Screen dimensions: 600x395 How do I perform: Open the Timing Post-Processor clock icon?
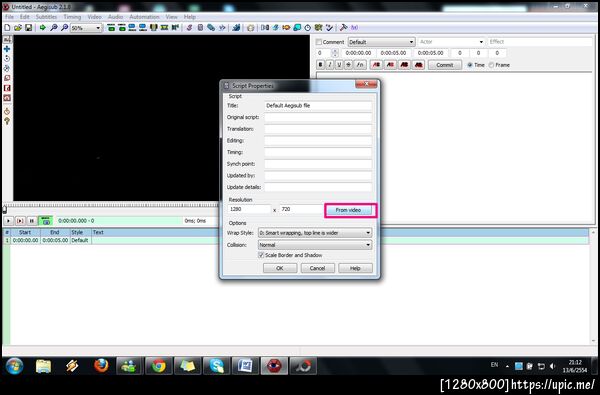coord(308,28)
